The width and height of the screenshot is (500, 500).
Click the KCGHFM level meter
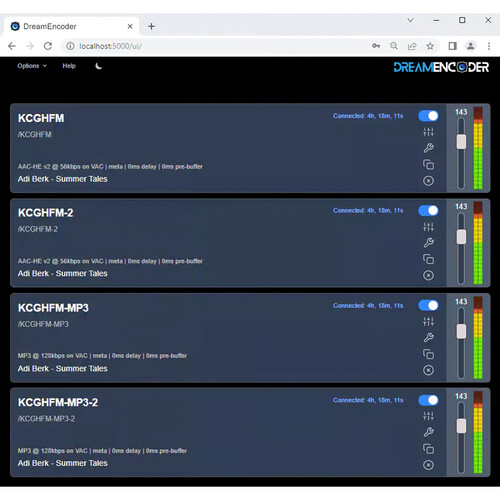pos(478,148)
